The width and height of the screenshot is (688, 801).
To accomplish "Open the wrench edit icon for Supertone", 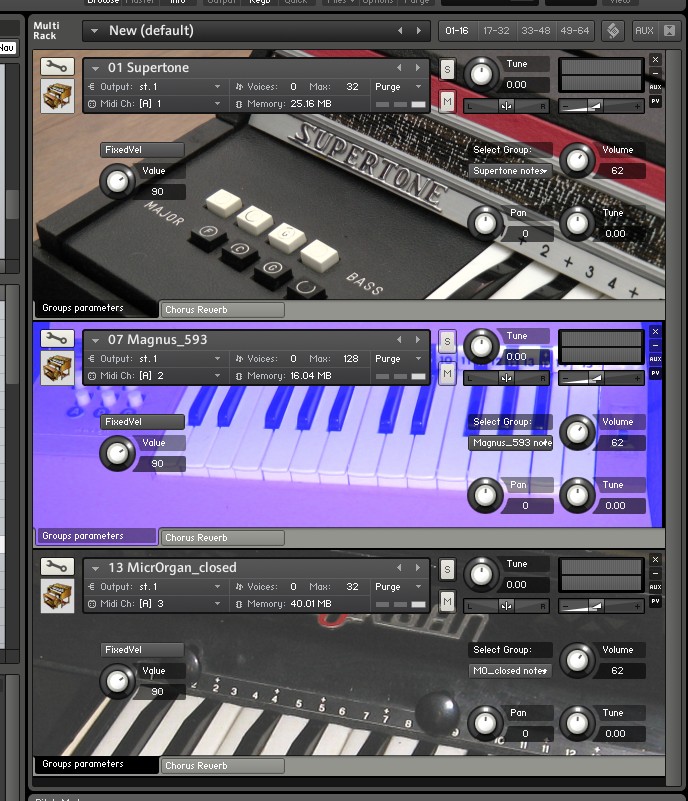I will coord(57,67).
